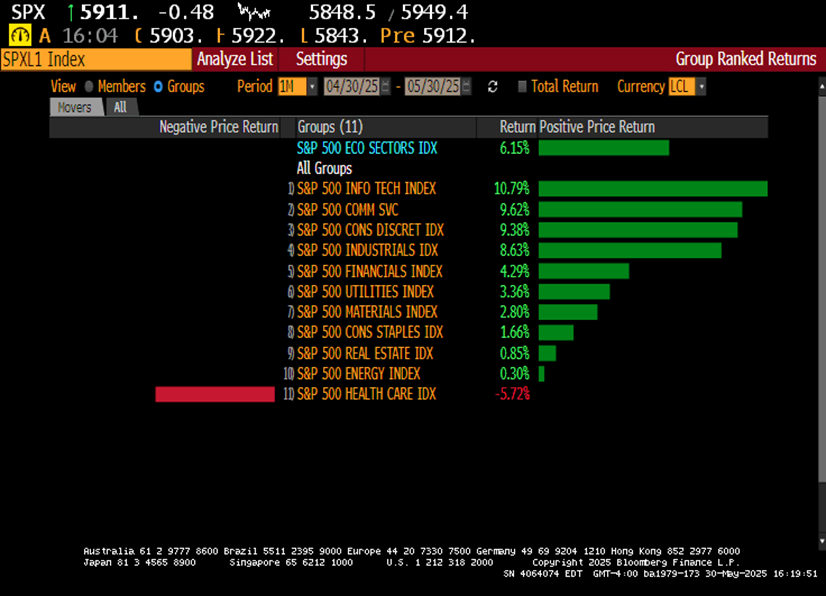826x596 pixels.
Task: Open the Settings menu
Action: (321, 59)
